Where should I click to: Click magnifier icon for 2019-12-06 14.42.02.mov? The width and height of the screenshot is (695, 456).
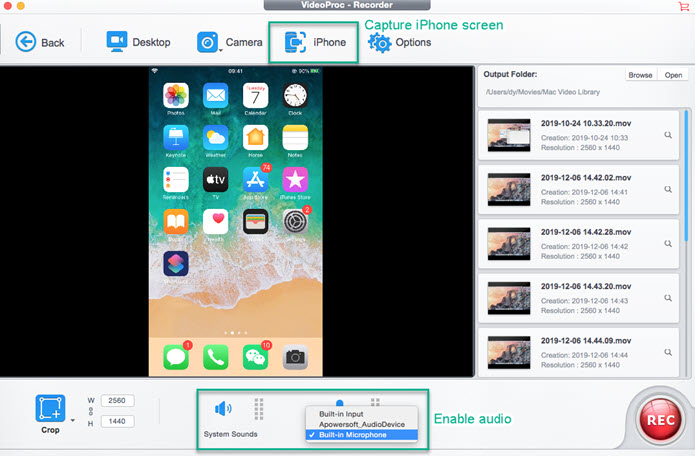click(668, 189)
